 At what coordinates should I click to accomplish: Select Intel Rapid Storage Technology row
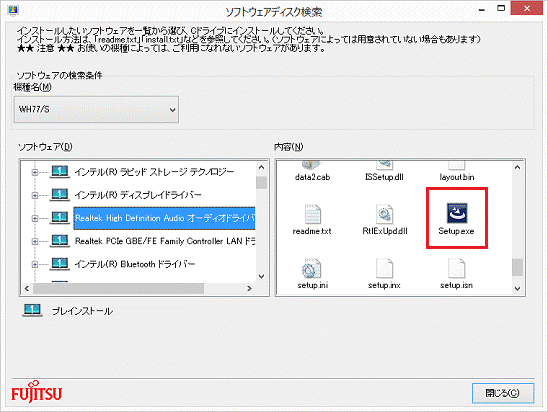(154, 172)
